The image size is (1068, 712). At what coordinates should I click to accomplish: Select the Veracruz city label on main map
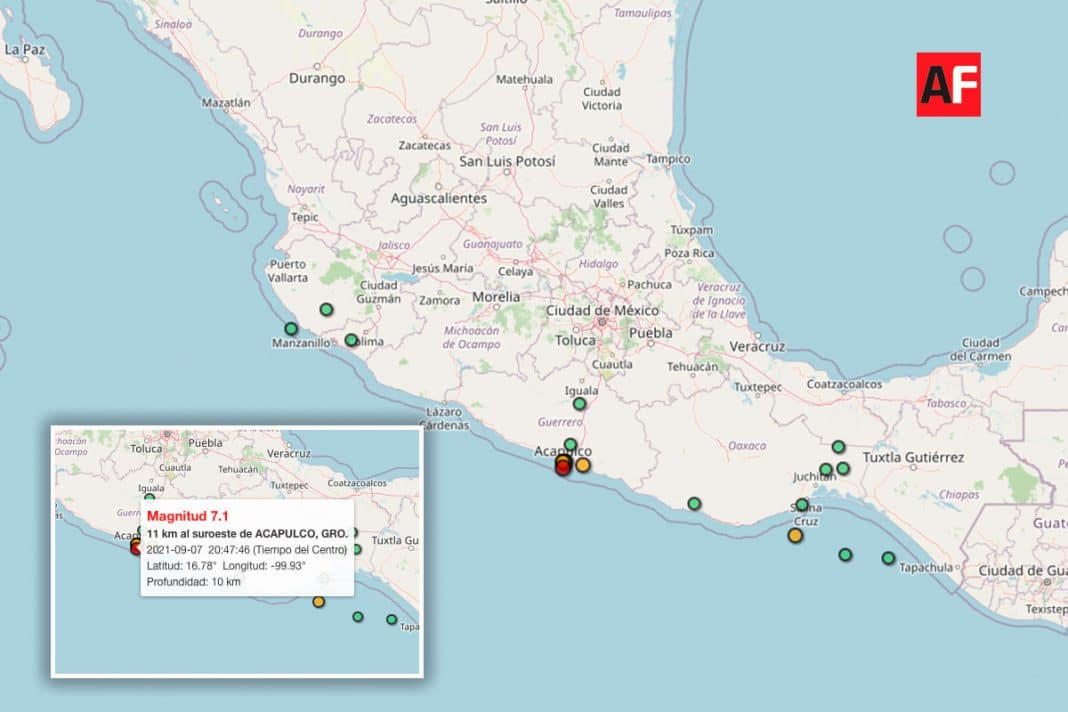coord(757,346)
